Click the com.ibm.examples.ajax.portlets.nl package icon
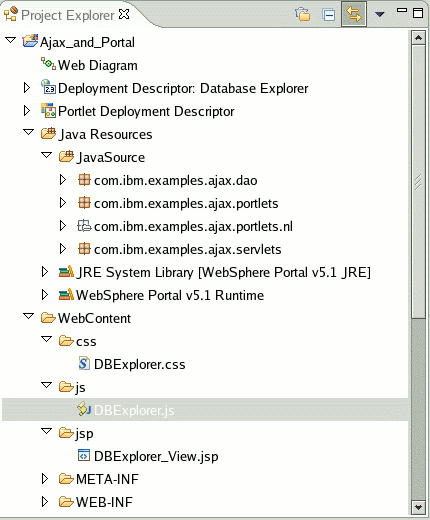This screenshot has height=520, width=430. (x=84, y=226)
